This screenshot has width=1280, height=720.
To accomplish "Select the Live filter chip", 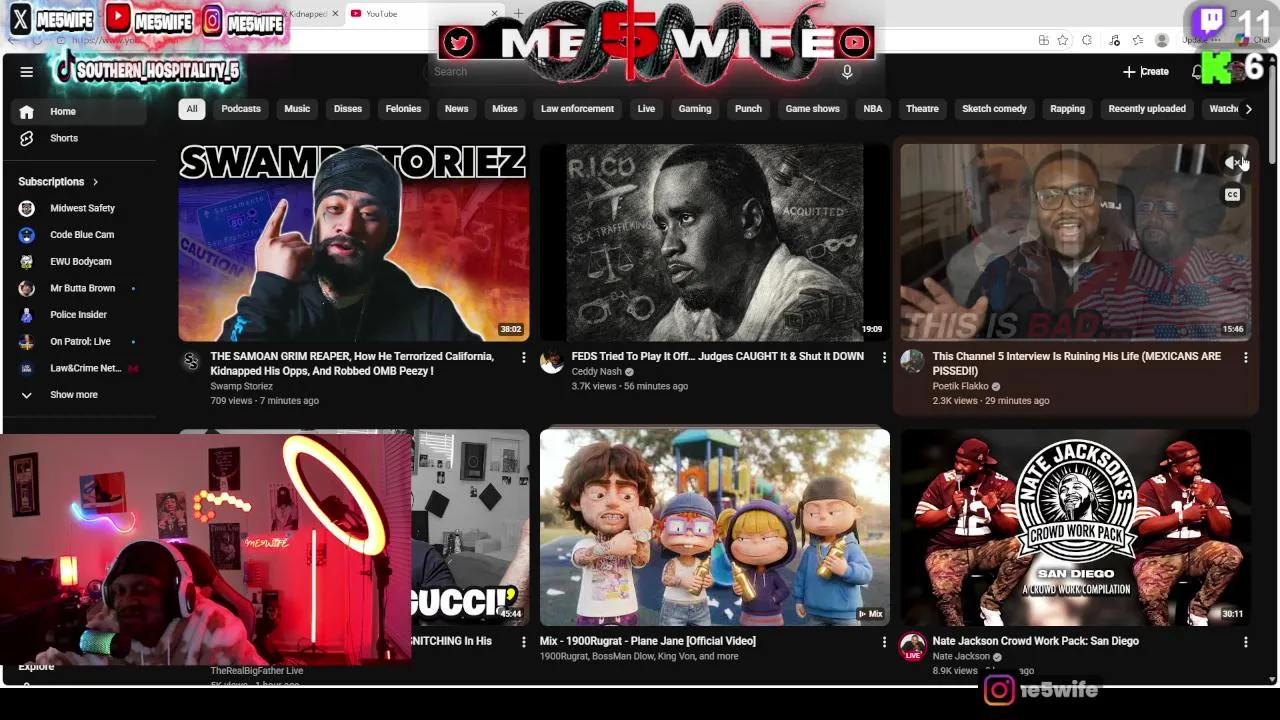I will tap(646, 109).
